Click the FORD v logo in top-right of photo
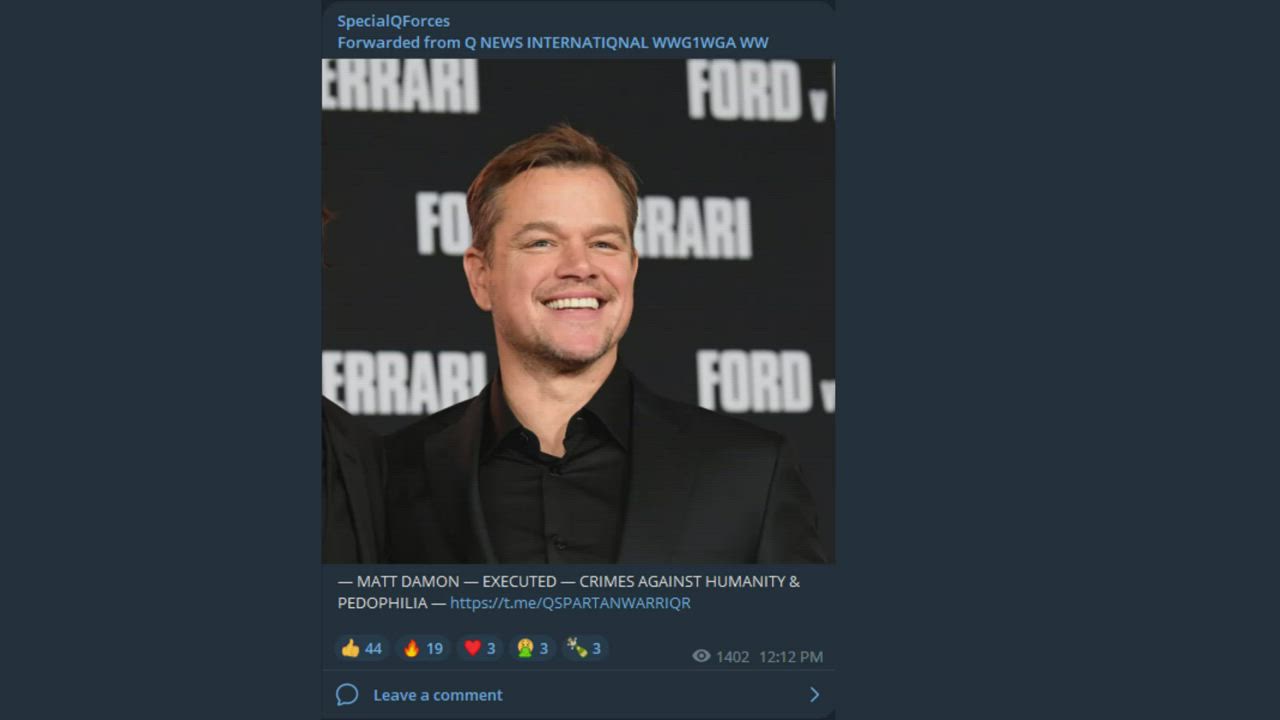Screen dimensions: 1280x720 click(759, 90)
